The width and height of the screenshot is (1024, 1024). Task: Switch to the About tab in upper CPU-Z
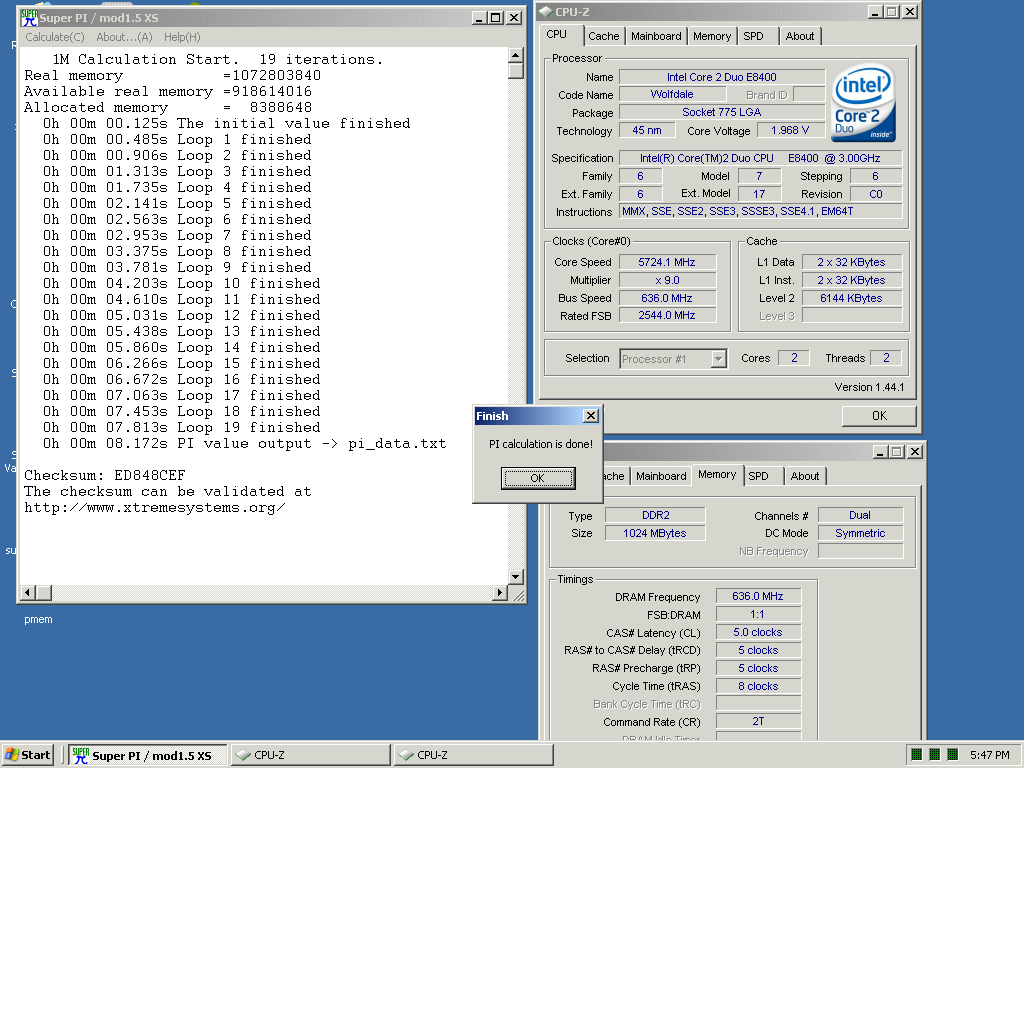point(800,37)
